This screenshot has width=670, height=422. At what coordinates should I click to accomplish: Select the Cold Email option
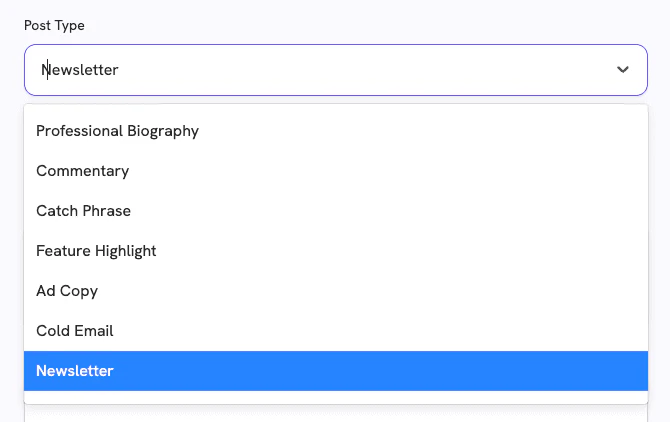75,331
